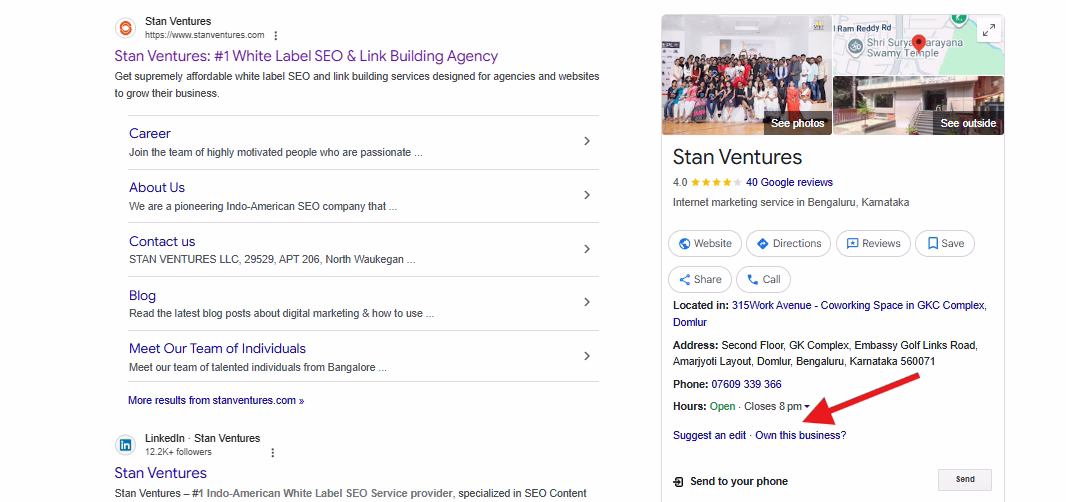
Task: Expand the map using the fullscreen icon
Action: (988, 30)
